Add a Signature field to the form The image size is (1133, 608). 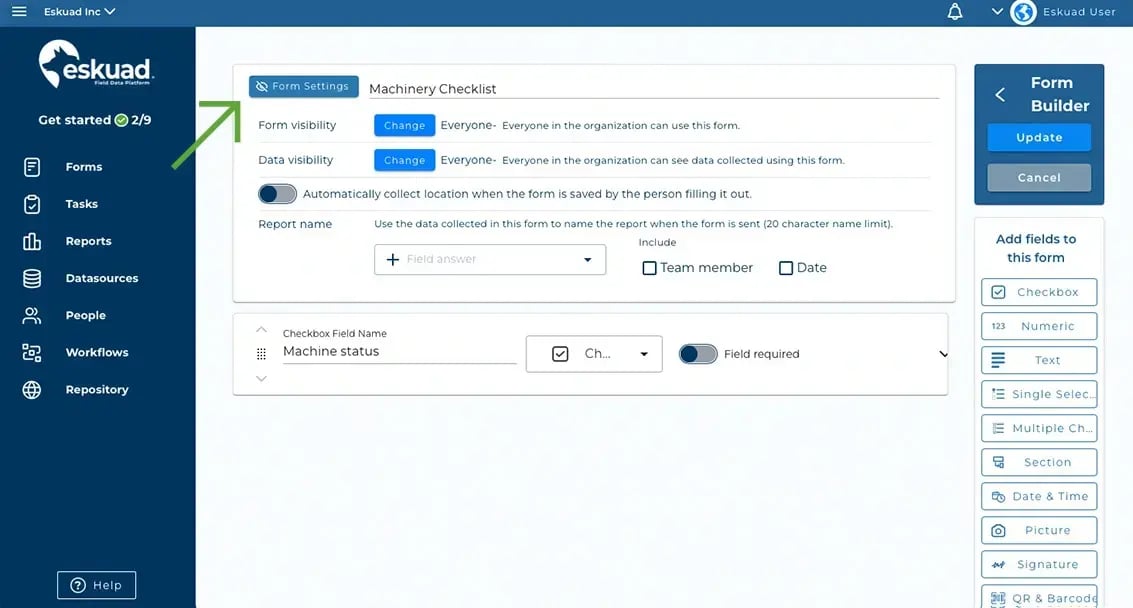pyautogui.click(x=1039, y=564)
